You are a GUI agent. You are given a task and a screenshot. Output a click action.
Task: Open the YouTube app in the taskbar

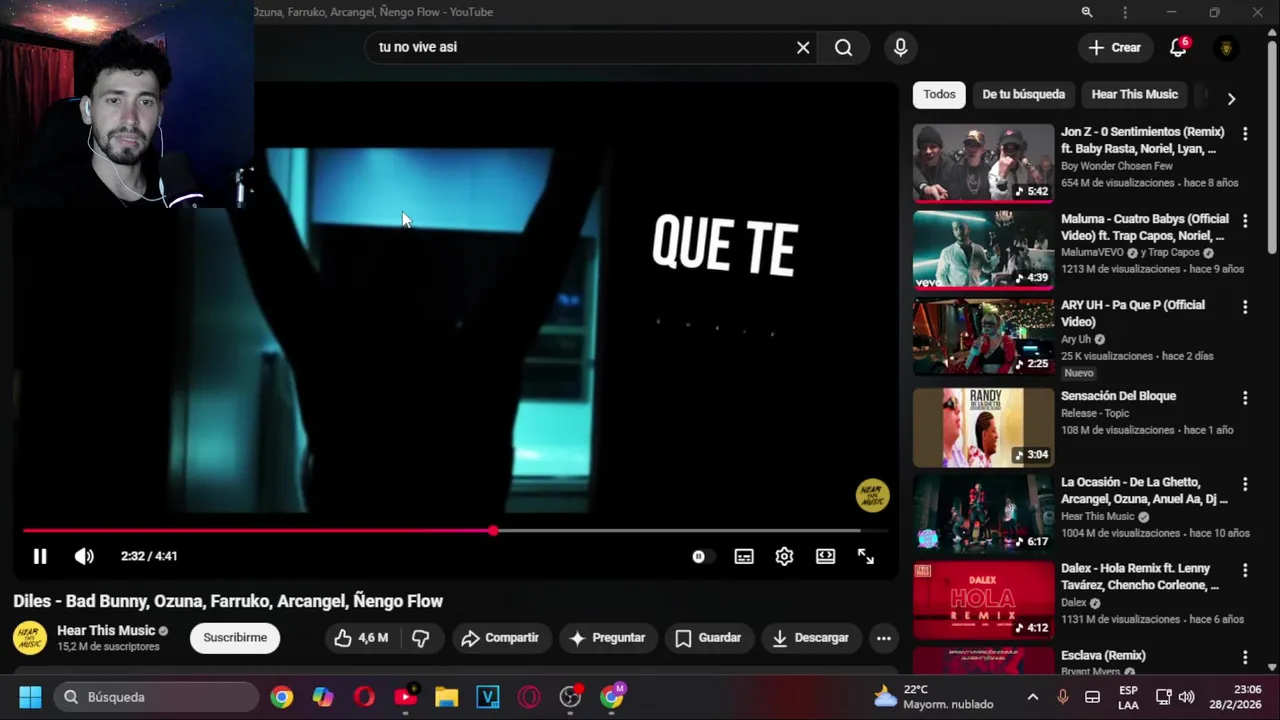405,697
